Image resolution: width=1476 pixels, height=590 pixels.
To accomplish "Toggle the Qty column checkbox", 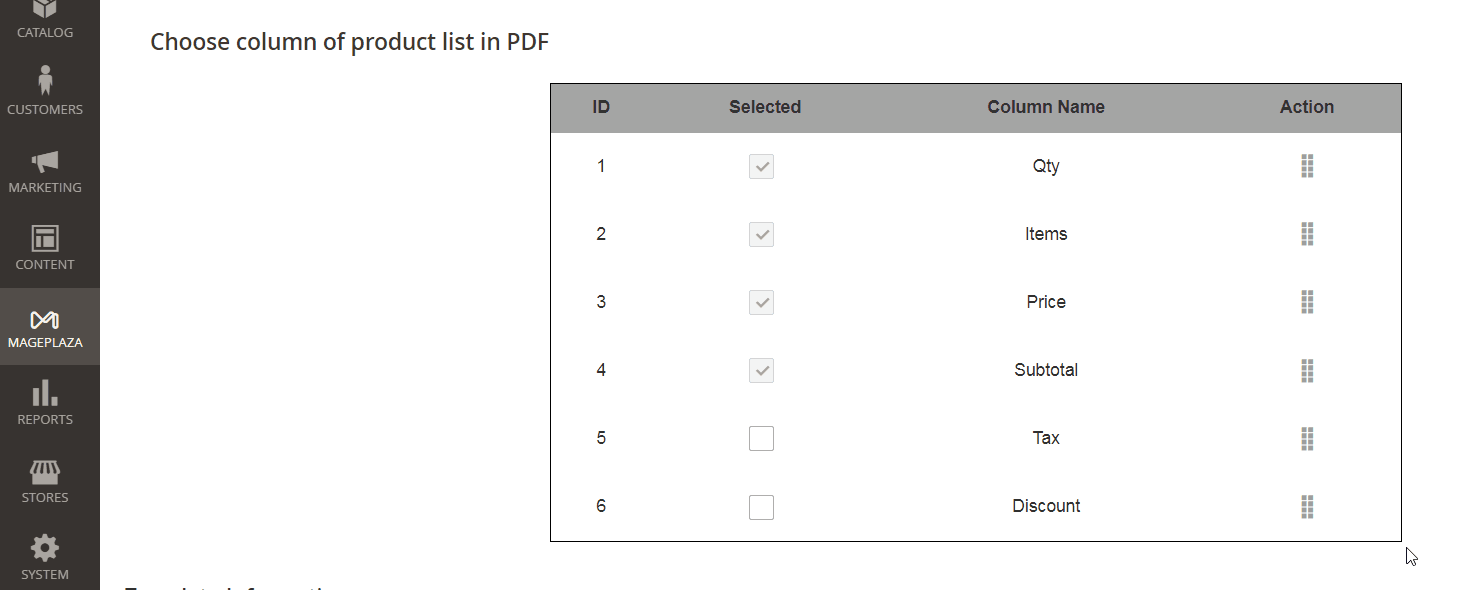I will [761, 167].
